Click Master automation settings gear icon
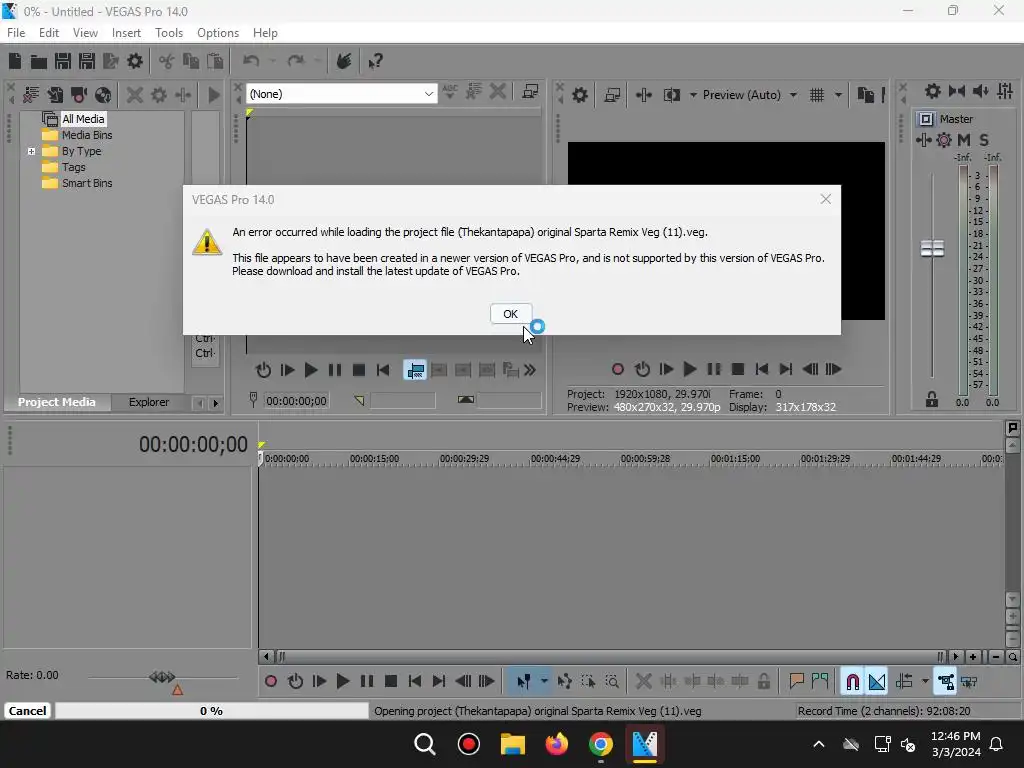 pyautogui.click(x=944, y=140)
